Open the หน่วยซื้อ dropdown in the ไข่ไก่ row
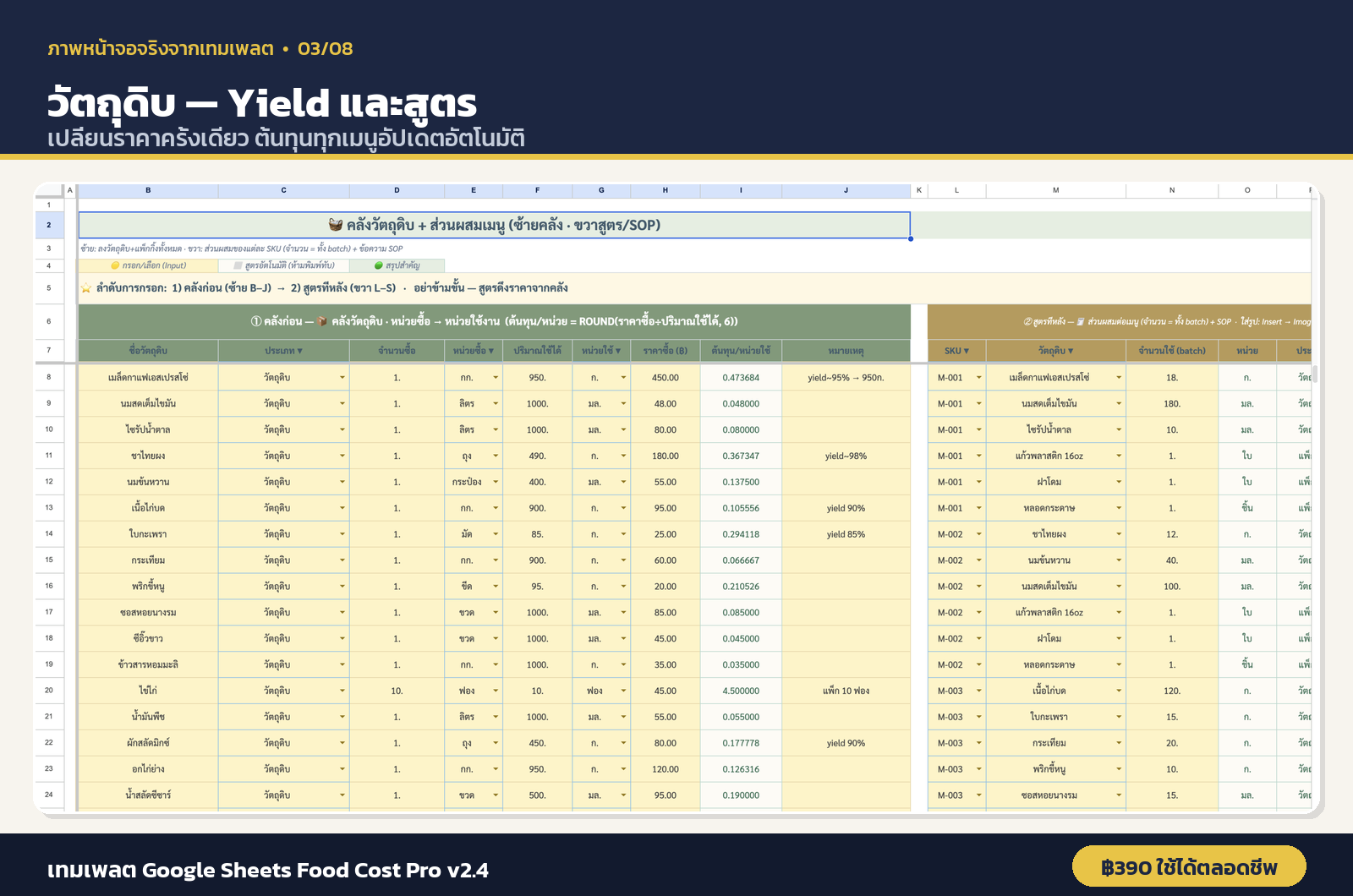This screenshot has height=896, width=1353. coord(496,691)
